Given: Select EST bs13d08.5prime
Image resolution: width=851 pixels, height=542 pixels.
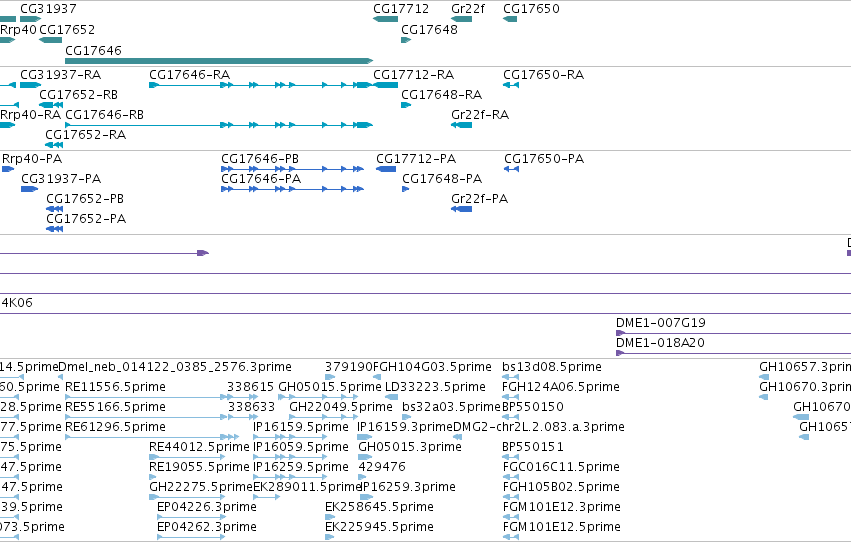Looking at the screenshot, I should [510, 377].
